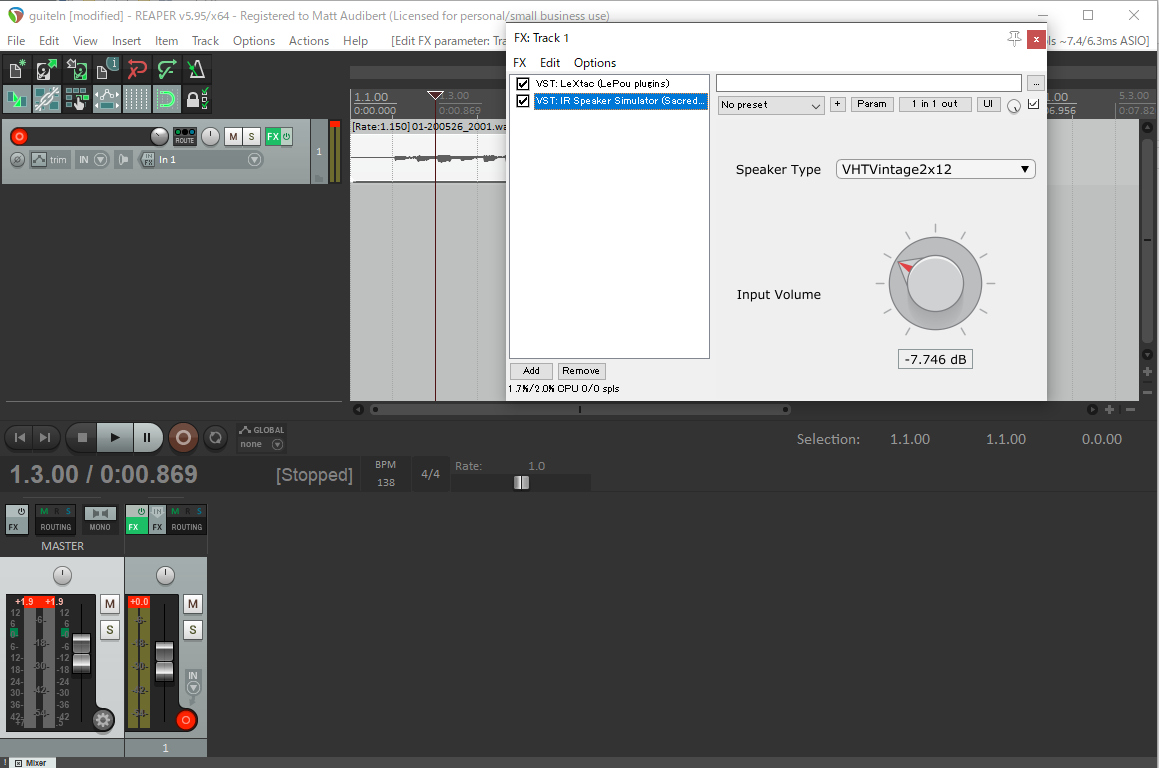Toggle locking of items

194,98
